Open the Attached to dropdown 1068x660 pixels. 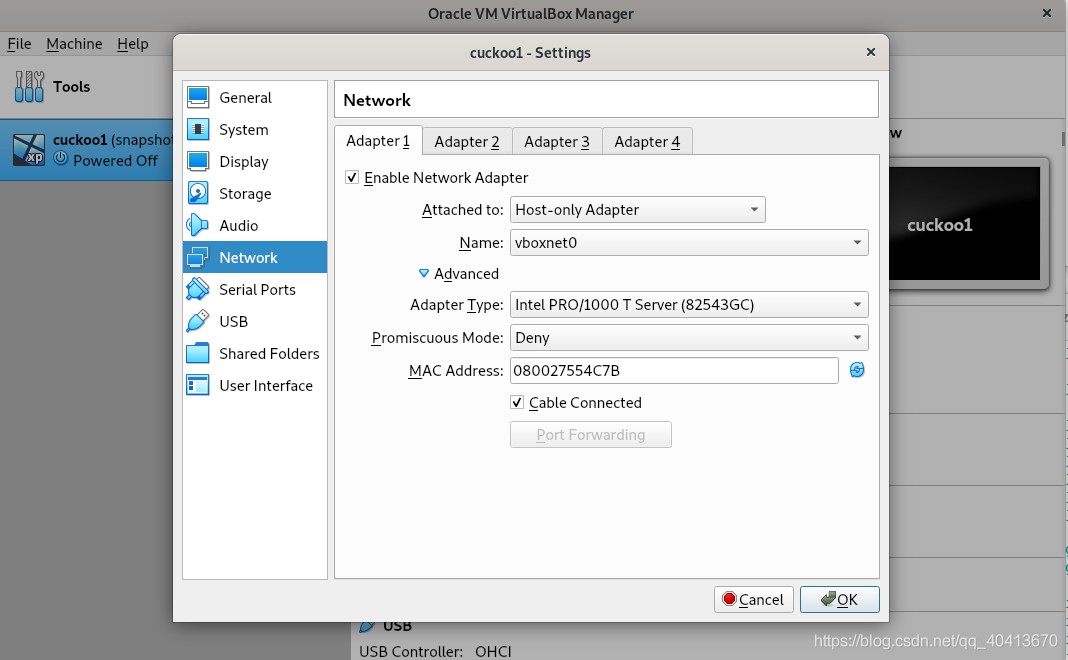point(638,210)
